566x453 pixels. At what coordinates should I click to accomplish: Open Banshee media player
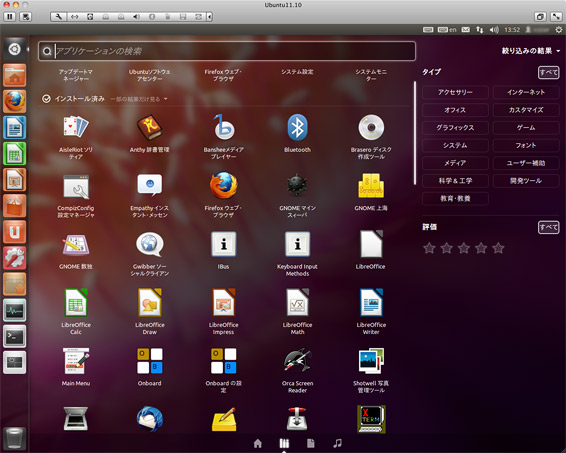click(223, 127)
